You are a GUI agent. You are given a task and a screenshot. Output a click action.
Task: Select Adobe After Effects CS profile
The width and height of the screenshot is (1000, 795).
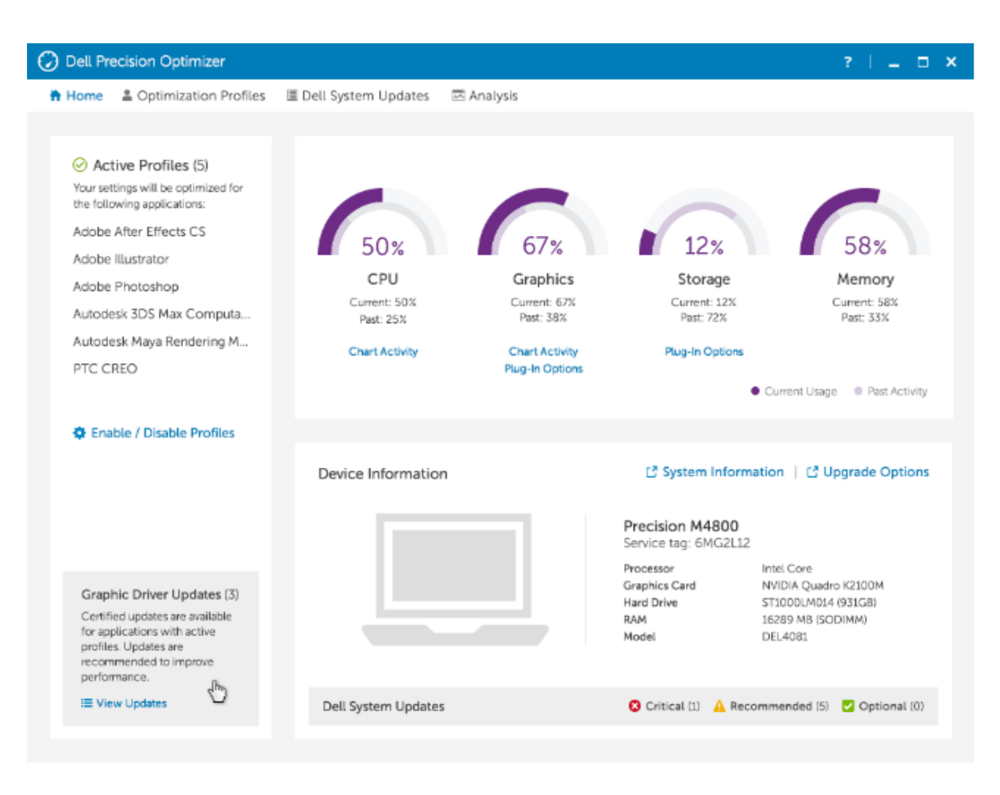[x=139, y=231]
